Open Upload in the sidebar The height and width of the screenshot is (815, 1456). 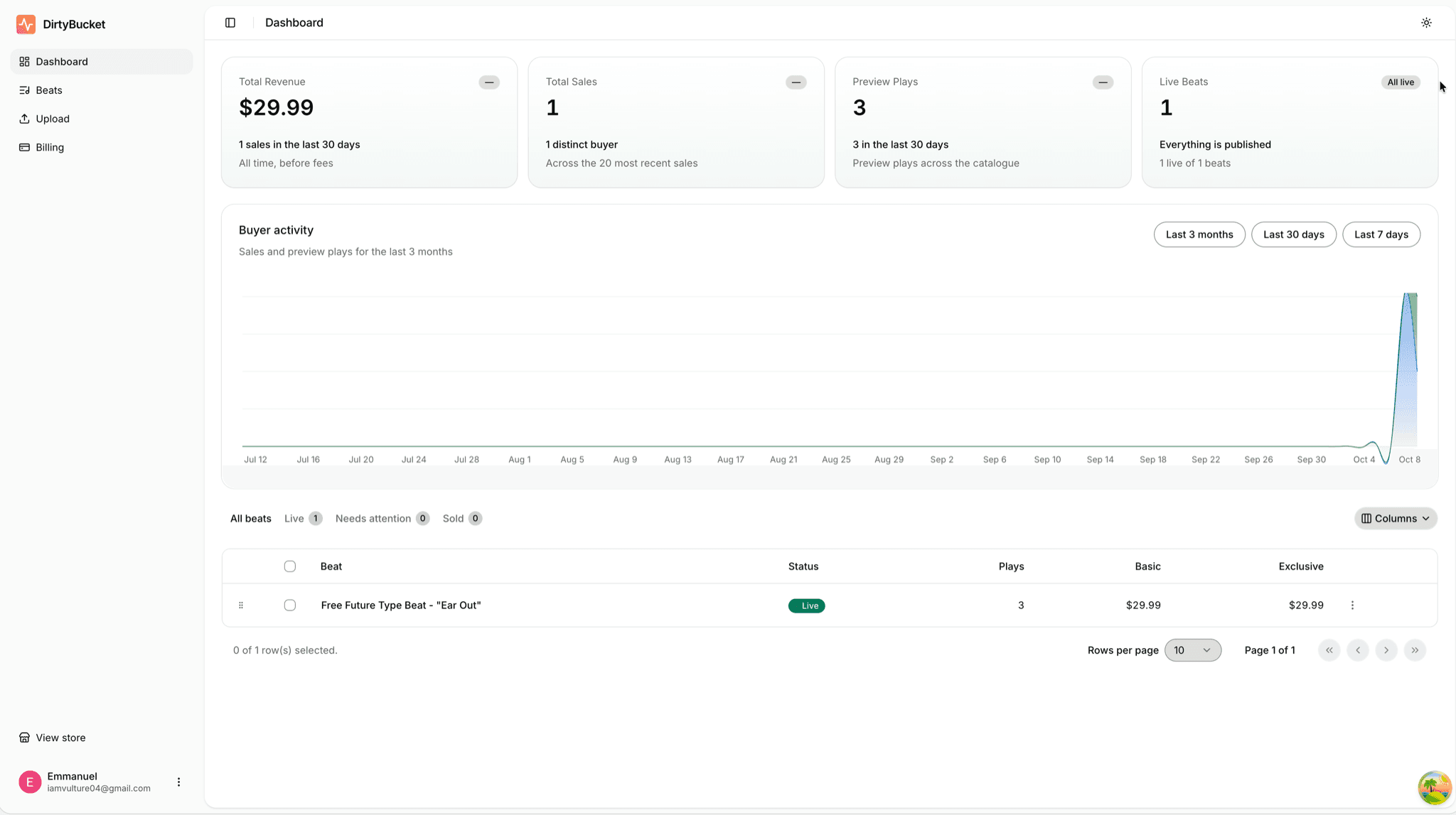pos(102,119)
